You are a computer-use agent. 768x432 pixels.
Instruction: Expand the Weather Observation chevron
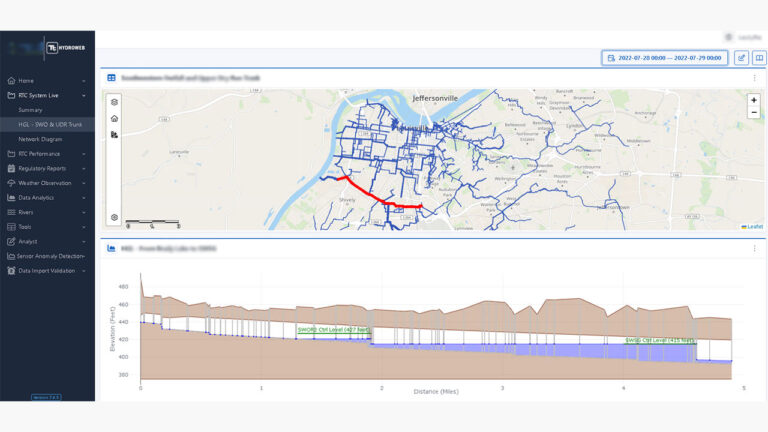[84, 183]
